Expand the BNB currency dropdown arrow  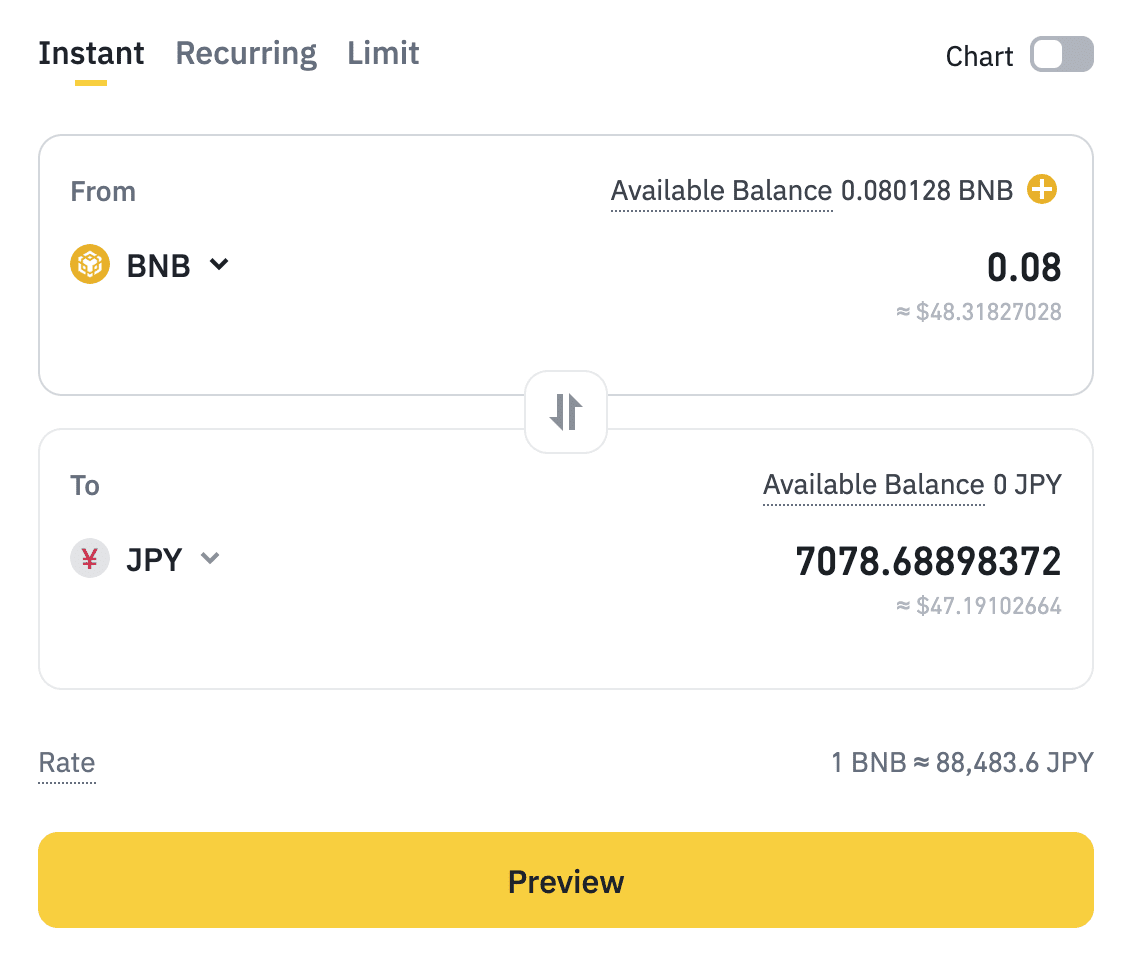pos(219,265)
